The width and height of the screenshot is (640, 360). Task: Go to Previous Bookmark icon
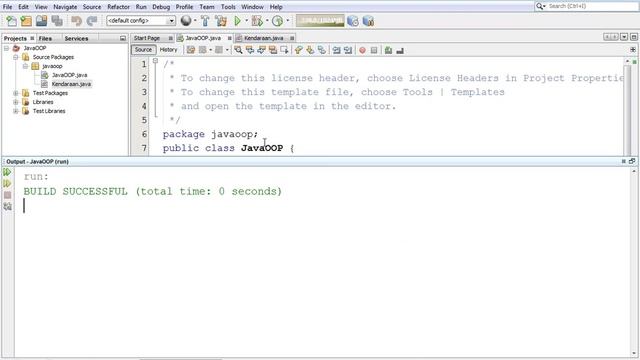click(x=298, y=50)
